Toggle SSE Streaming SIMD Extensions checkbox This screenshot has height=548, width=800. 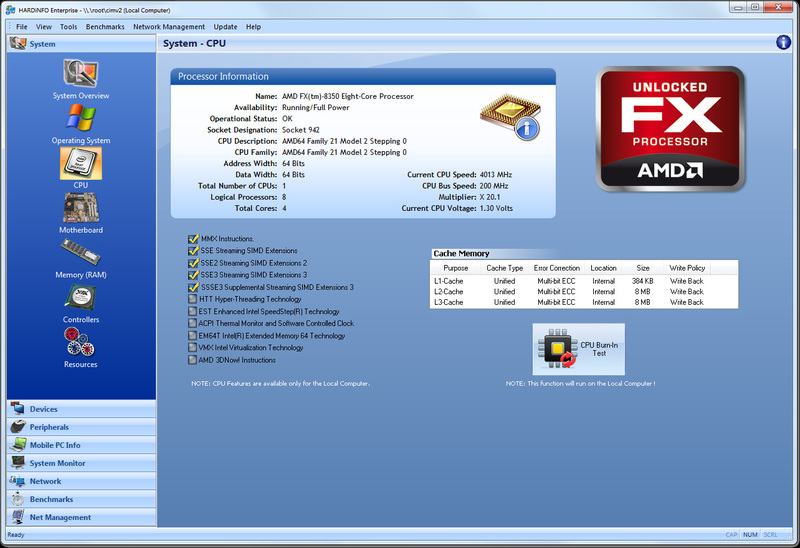coord(193,251)
